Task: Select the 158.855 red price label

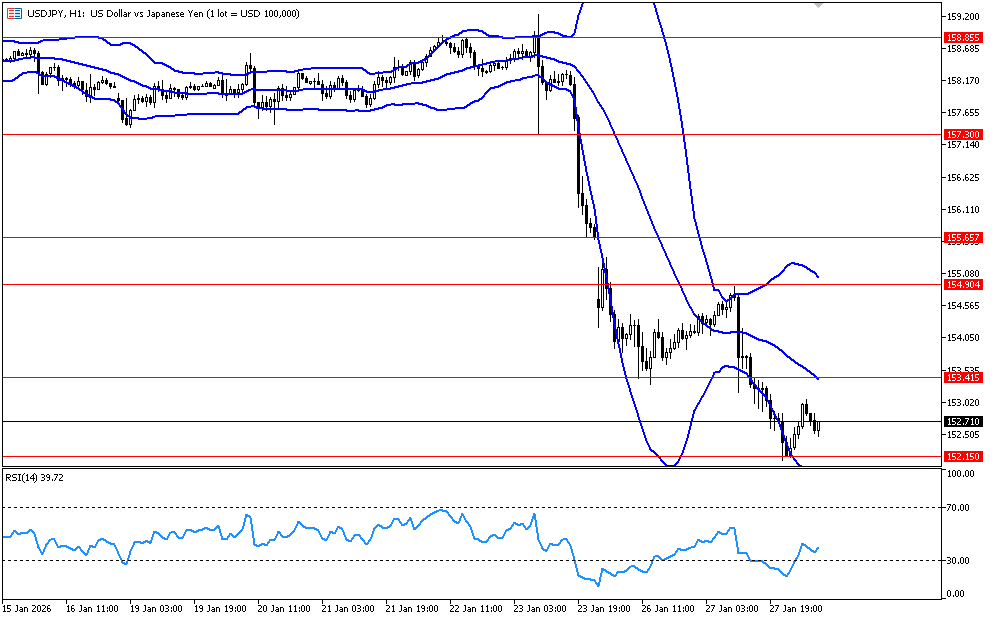Action: (961, 38)
